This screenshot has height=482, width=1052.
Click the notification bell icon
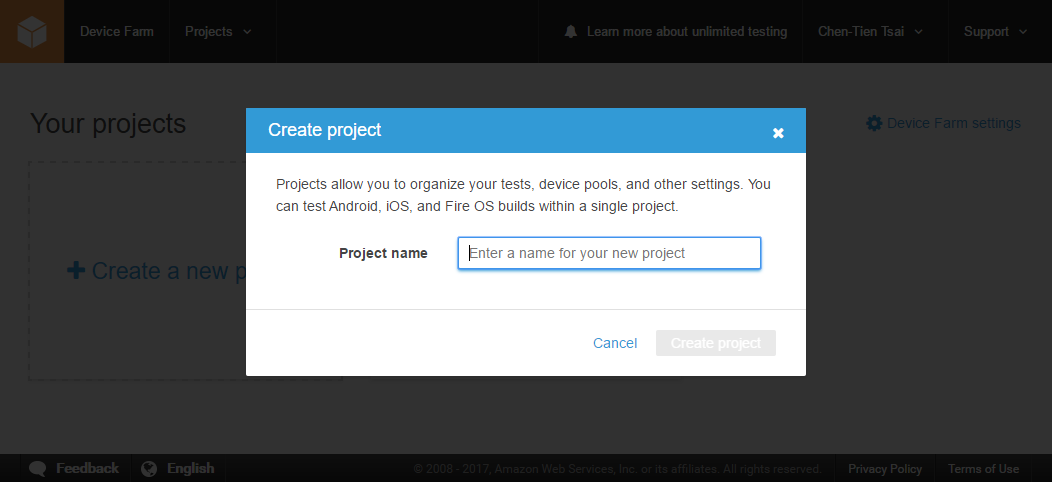(571, 32)
